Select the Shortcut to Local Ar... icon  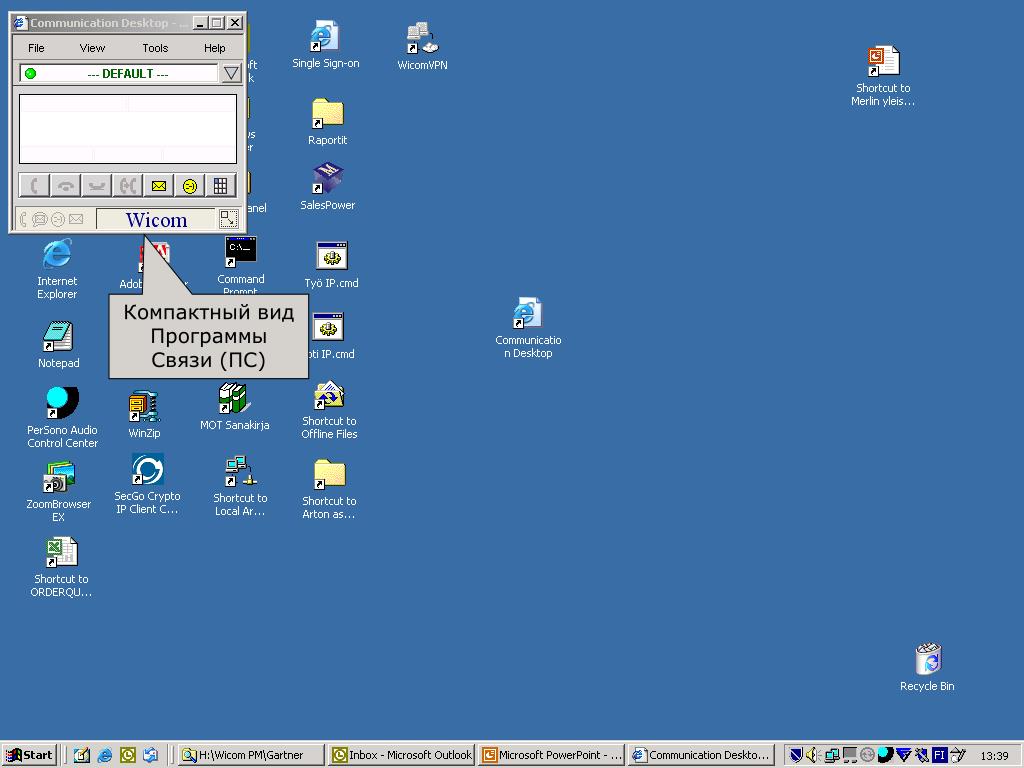[240, 487]
